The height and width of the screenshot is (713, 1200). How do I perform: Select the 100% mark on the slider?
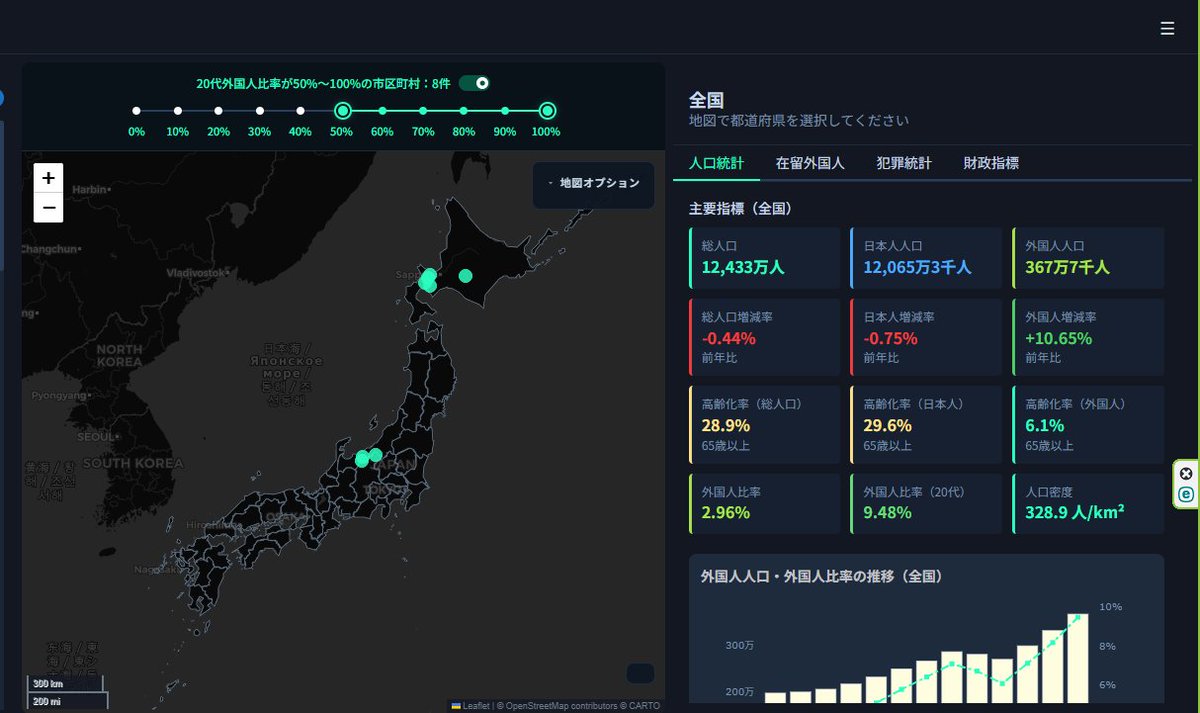click(546, 110)
